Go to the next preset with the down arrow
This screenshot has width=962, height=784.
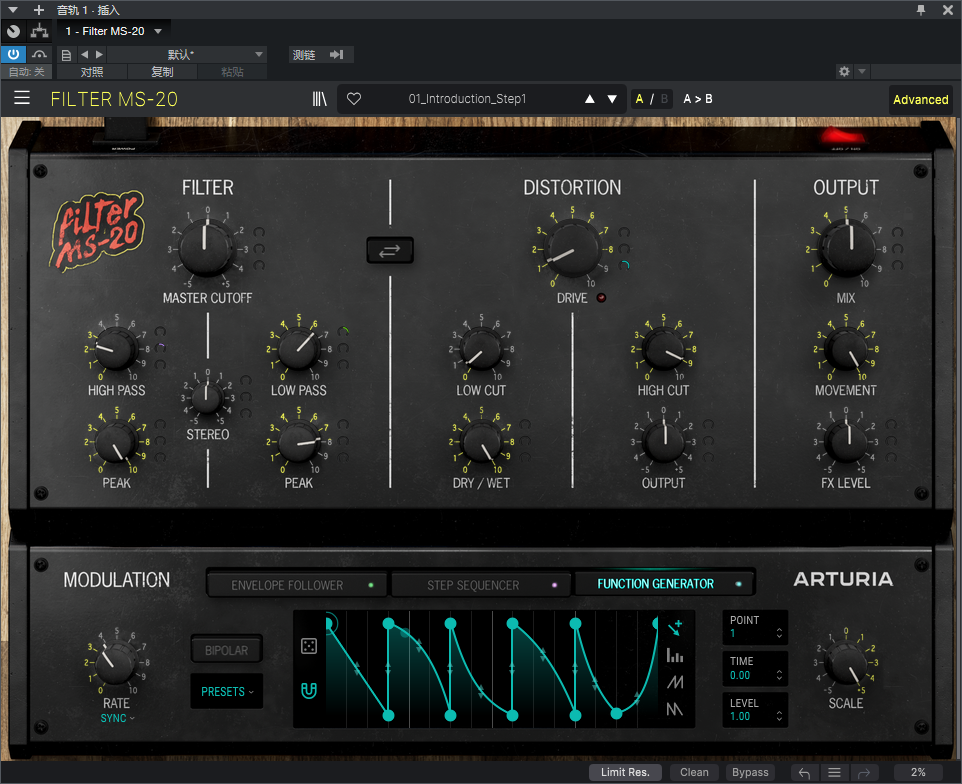click(612, 99)
